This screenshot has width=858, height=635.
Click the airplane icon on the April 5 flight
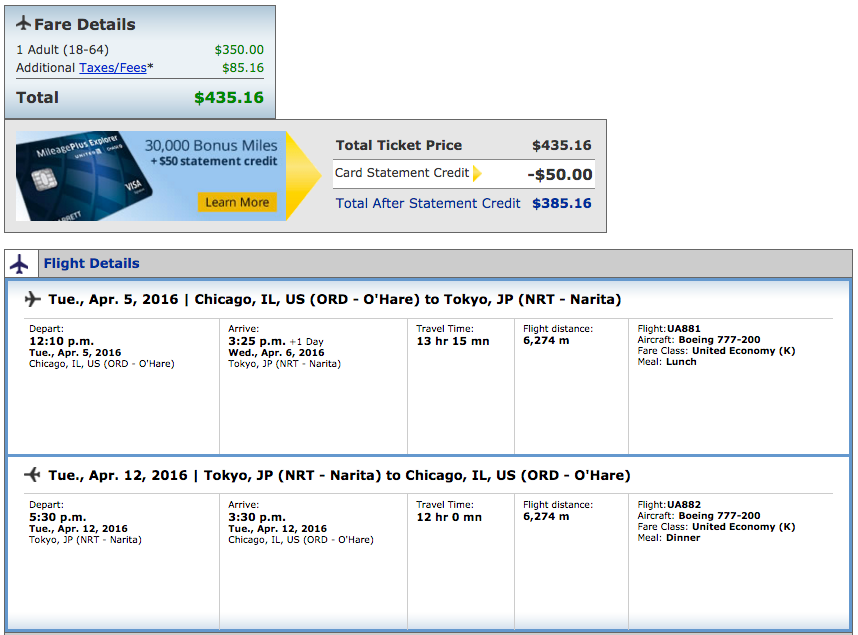[32, 299]
